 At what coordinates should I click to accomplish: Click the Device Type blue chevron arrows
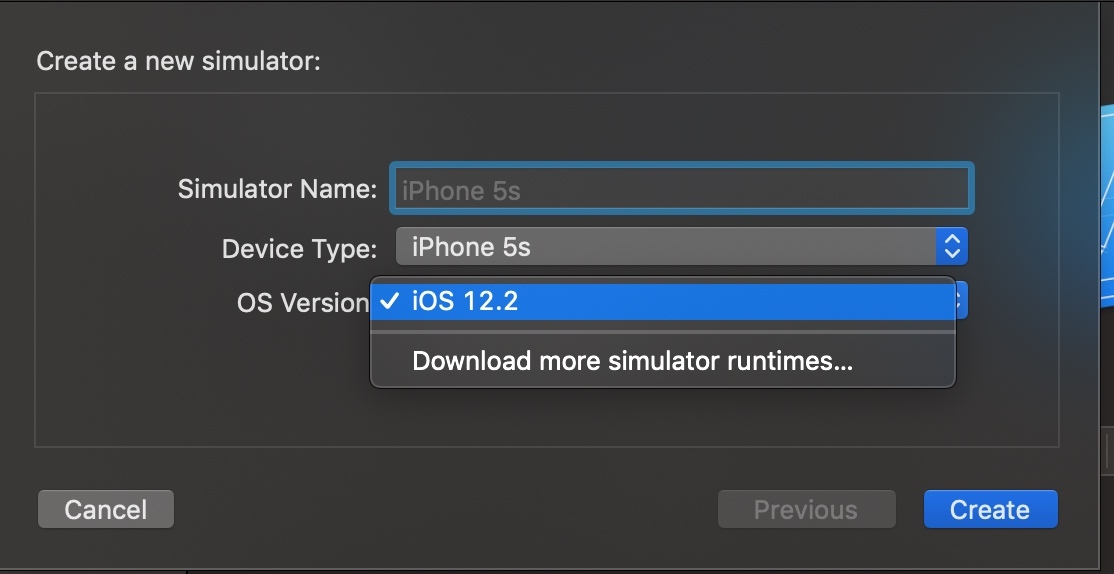[951, 247]
